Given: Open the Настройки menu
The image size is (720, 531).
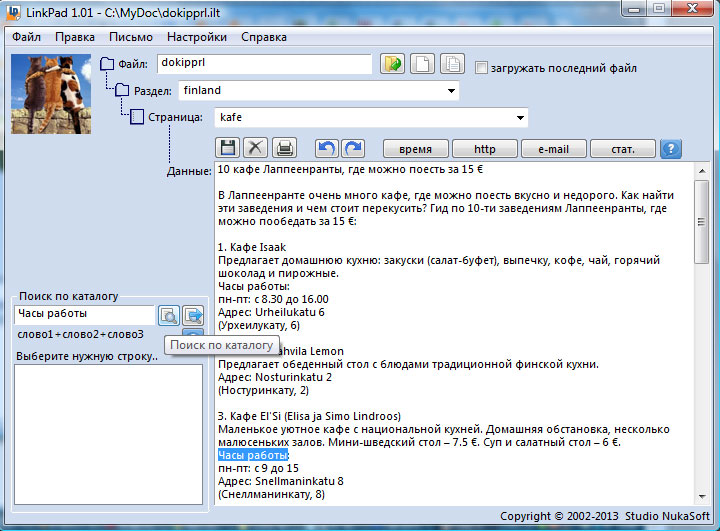Looking at the screenshot, I should pos(197,37).
